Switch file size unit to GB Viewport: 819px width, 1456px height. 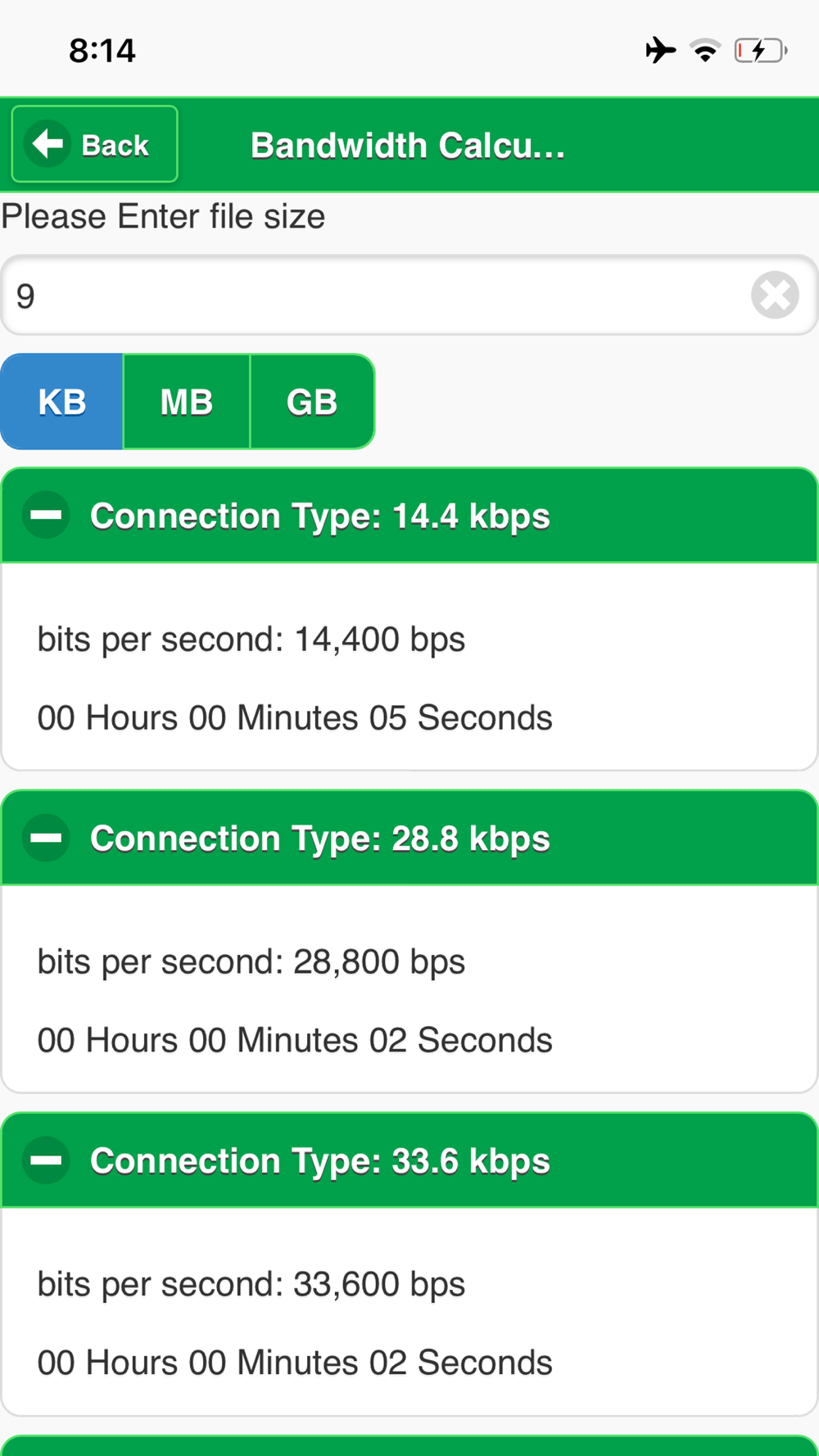click(312, 402)
